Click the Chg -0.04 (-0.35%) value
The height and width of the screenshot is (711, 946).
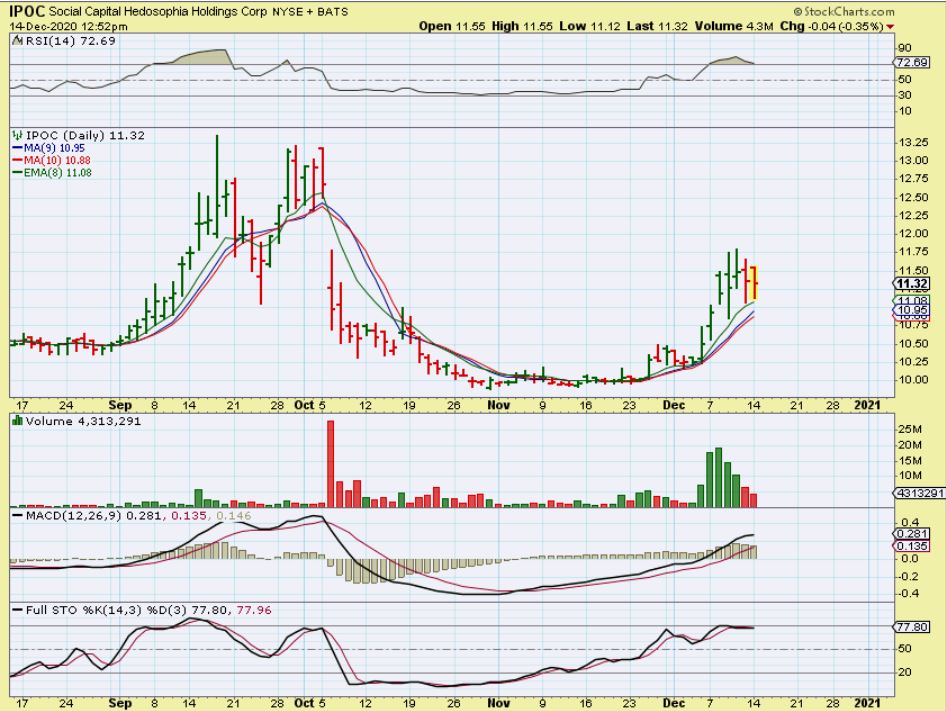[832, 26]
